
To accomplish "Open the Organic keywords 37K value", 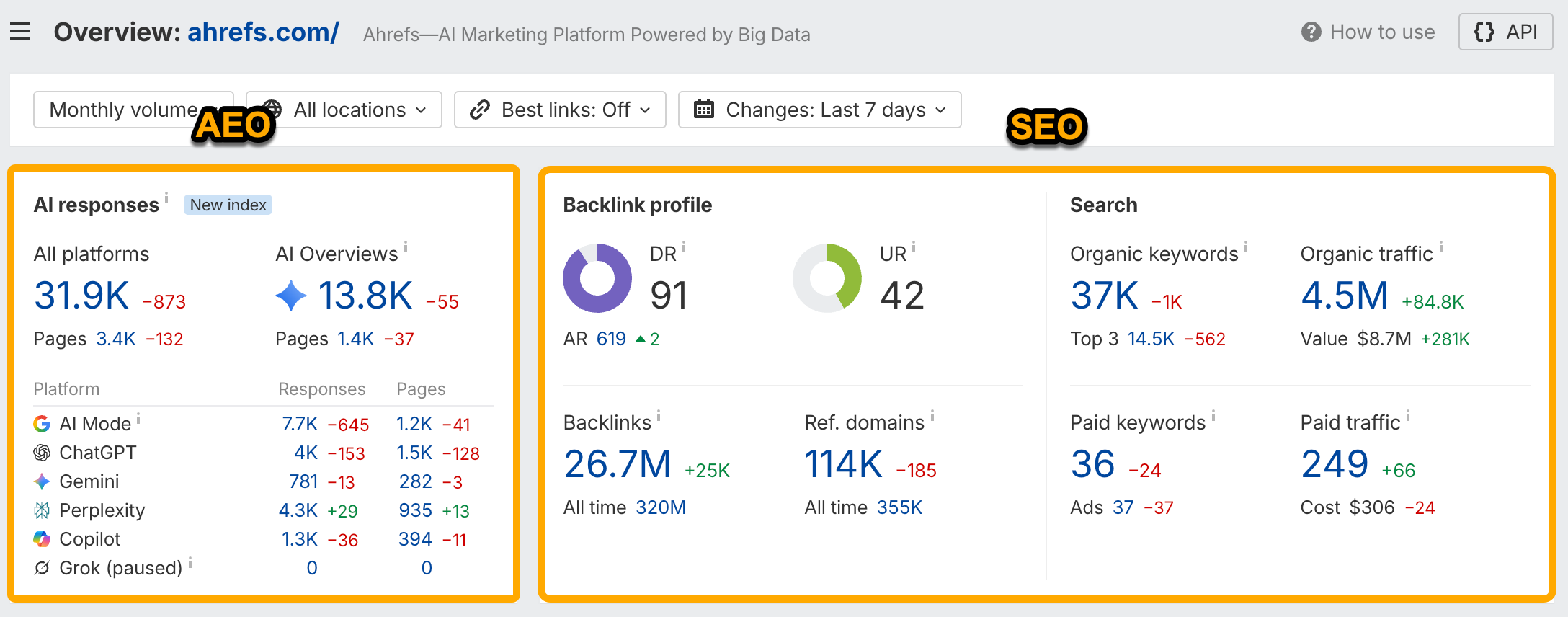I will point(1105,296).
